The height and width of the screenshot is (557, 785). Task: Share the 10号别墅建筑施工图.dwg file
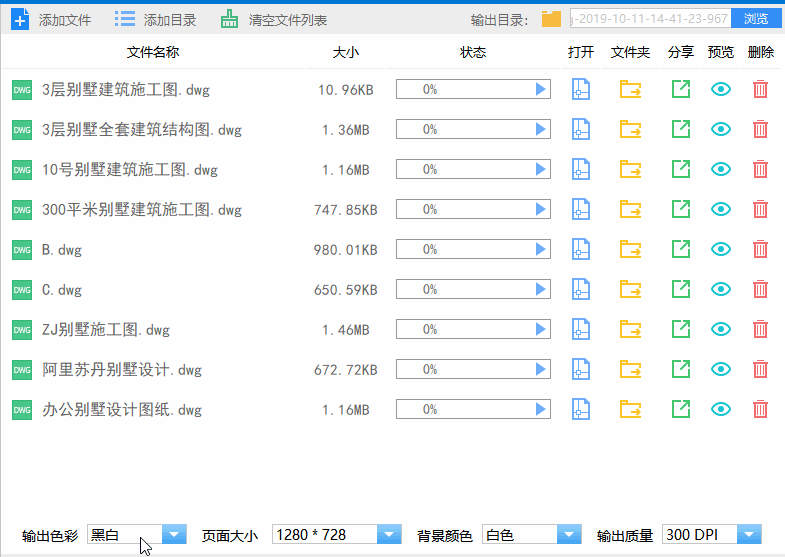pyautogui.click(x=681, y=170)
